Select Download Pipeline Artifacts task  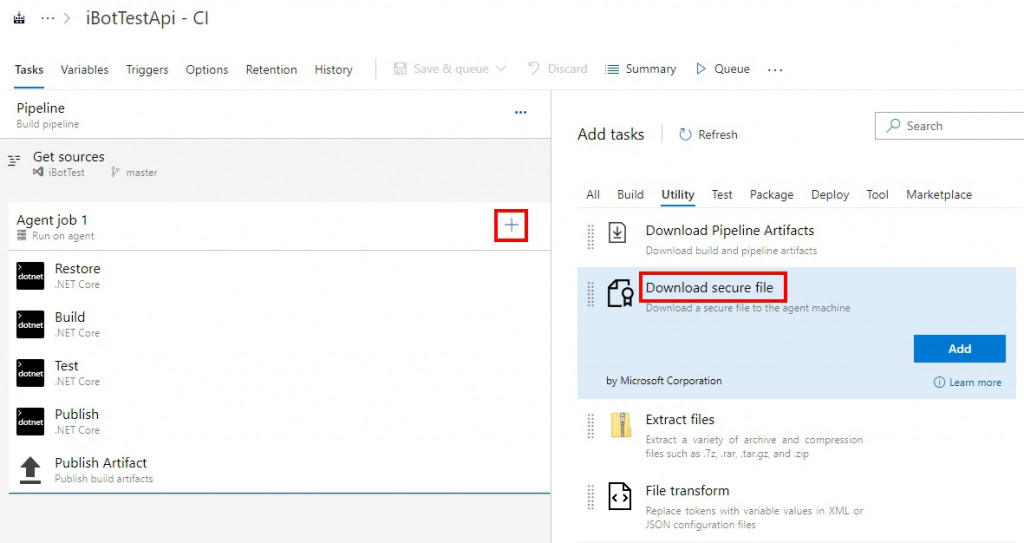[x=796, y=239]
